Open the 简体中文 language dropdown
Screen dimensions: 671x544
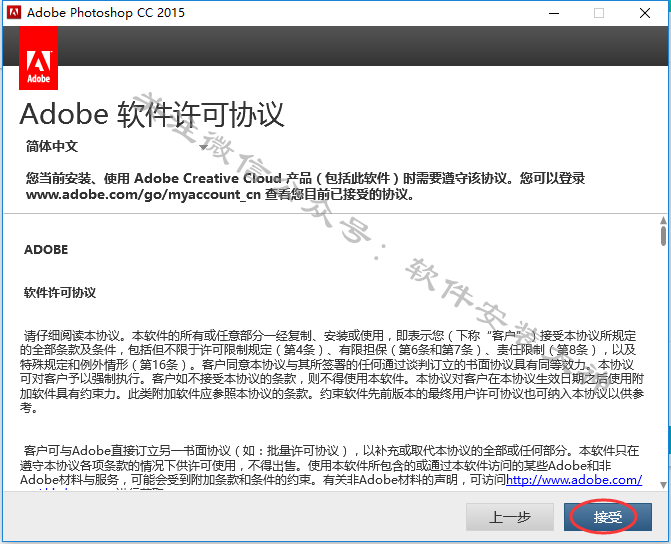116,146
